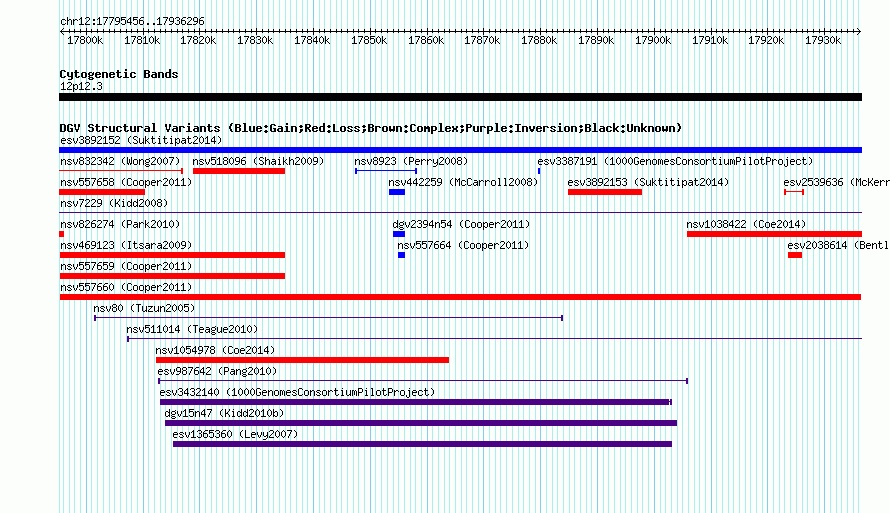Open the esv2038614 variant label

pos(838,245)
